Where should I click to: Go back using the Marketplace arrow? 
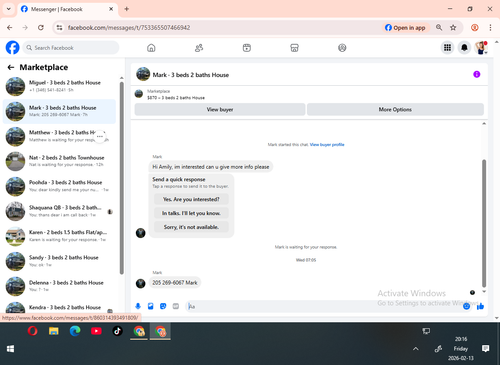point(11,67)
